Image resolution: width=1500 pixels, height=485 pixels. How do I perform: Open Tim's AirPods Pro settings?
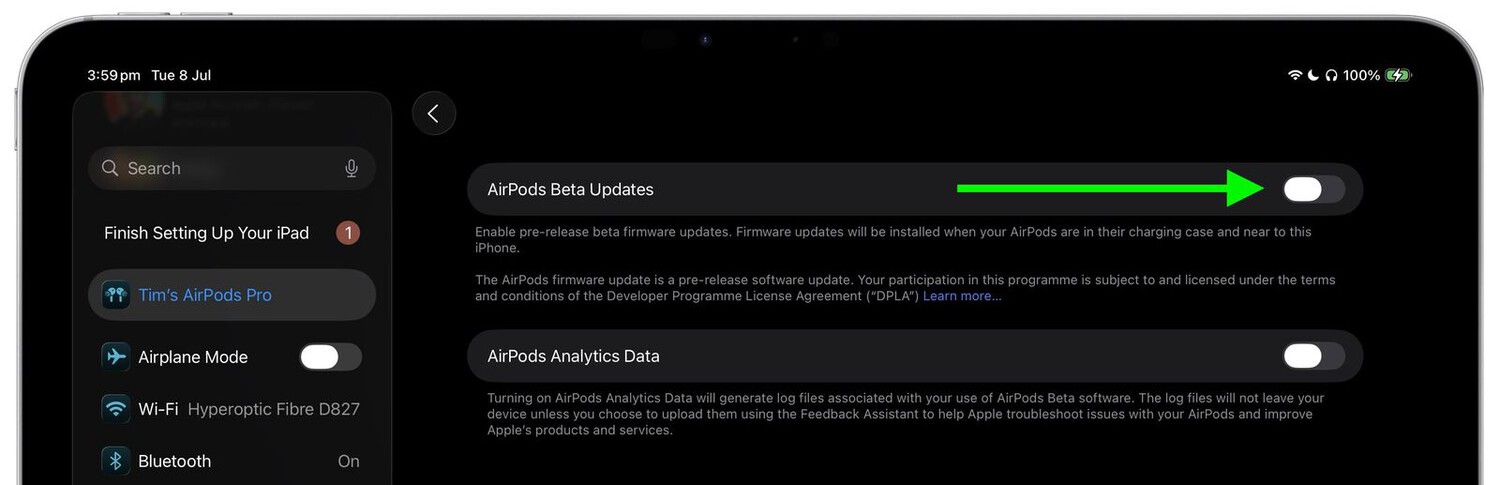(x=232, y=295)
